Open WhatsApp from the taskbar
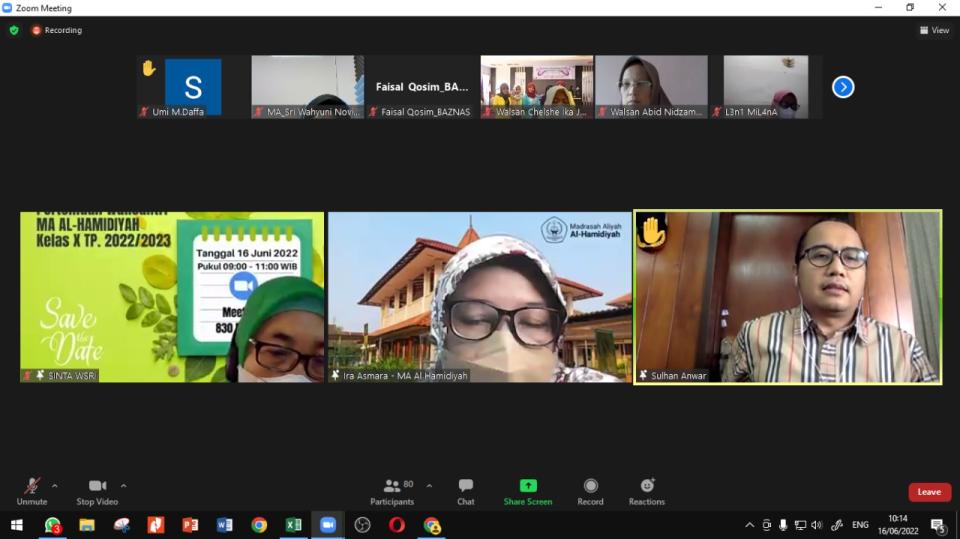The width and height of the screenshot is (960, 539). (x=52, y=525)
